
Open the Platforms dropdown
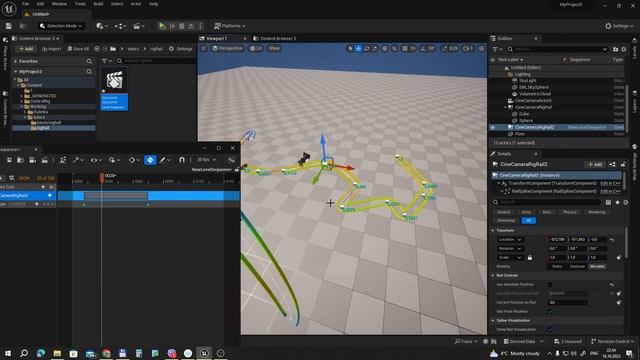[230, 26]
